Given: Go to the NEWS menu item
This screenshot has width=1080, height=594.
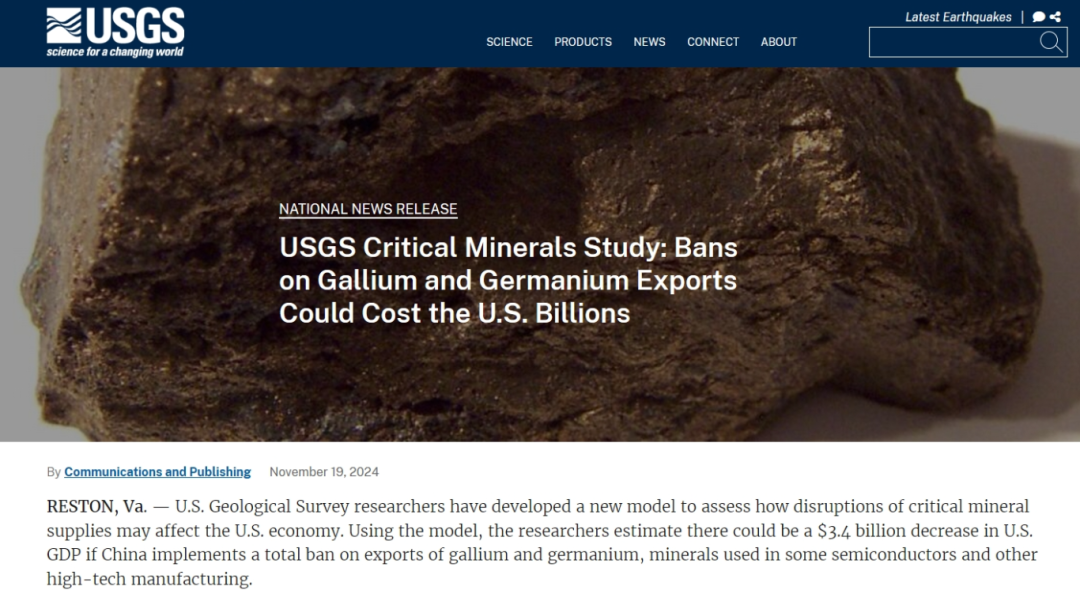Looking at the screenshot, I should click(649, 42).
